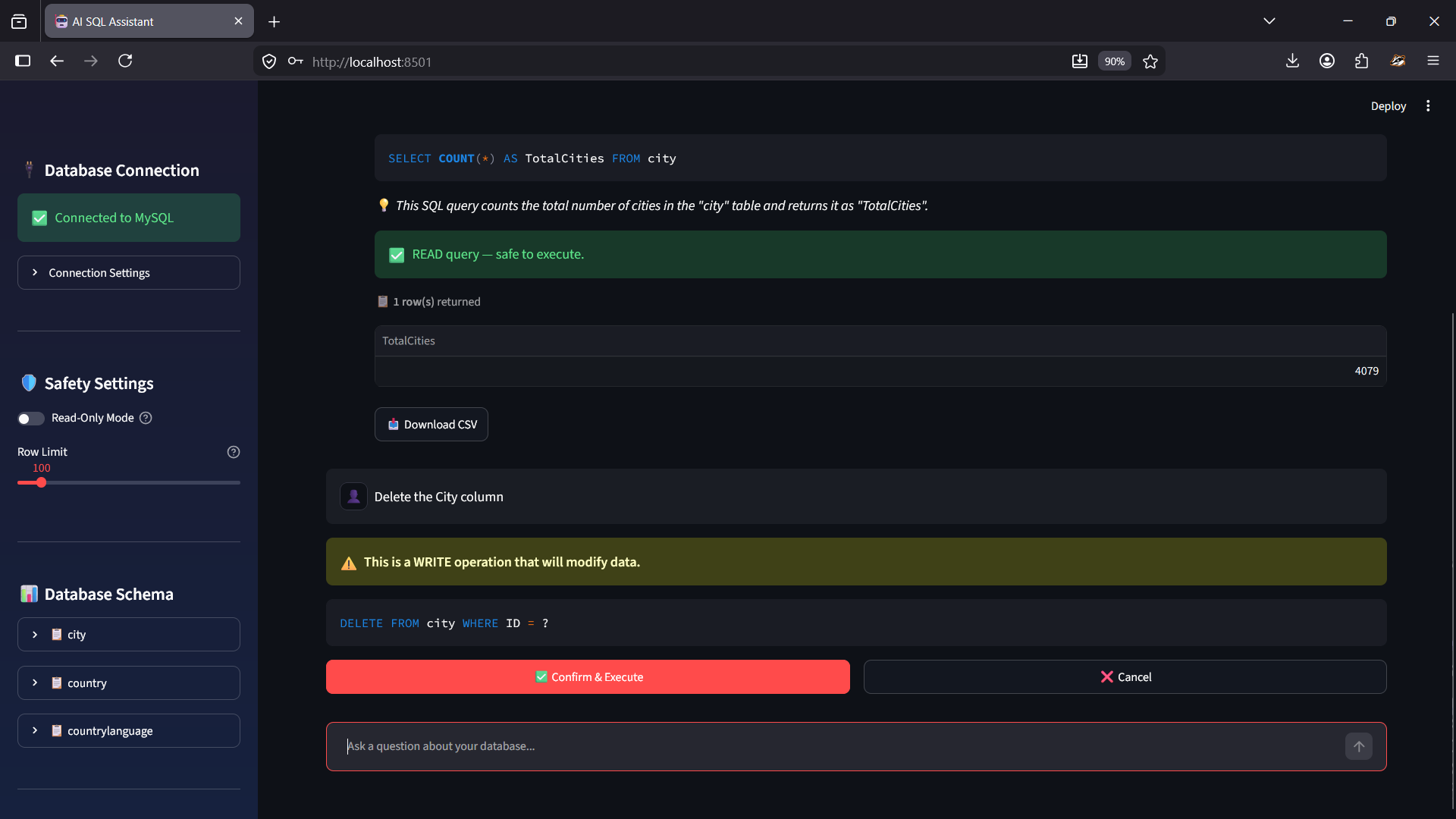Open the account profile icon
Image resolution: width=1456 pixels, height=819 pixels.
[x=1327, y=61]
